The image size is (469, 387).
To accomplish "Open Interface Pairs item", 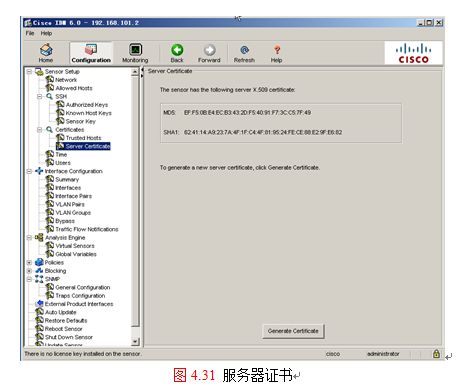I will tap(73, 196).
